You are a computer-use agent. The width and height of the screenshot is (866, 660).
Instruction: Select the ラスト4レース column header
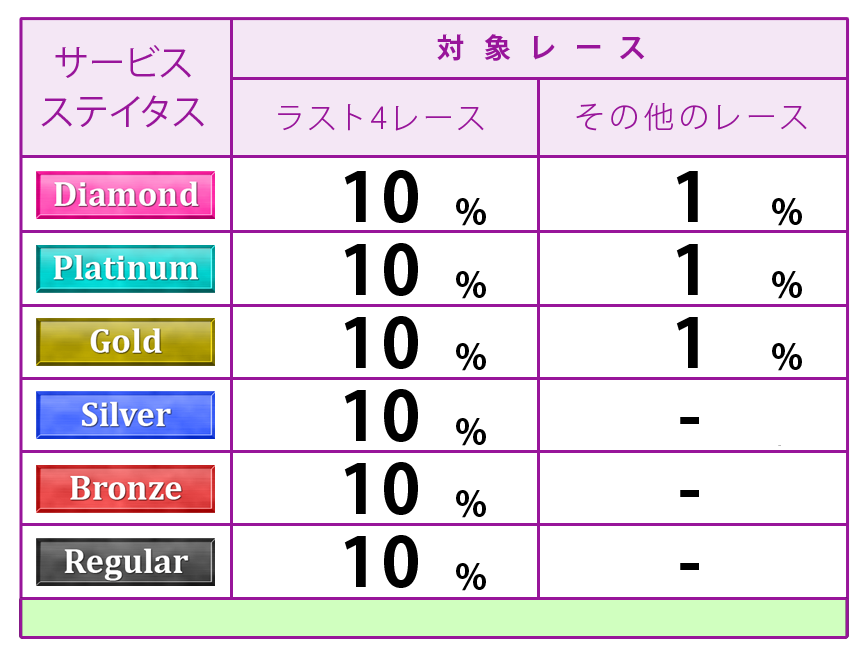click(x=385, y=118)
